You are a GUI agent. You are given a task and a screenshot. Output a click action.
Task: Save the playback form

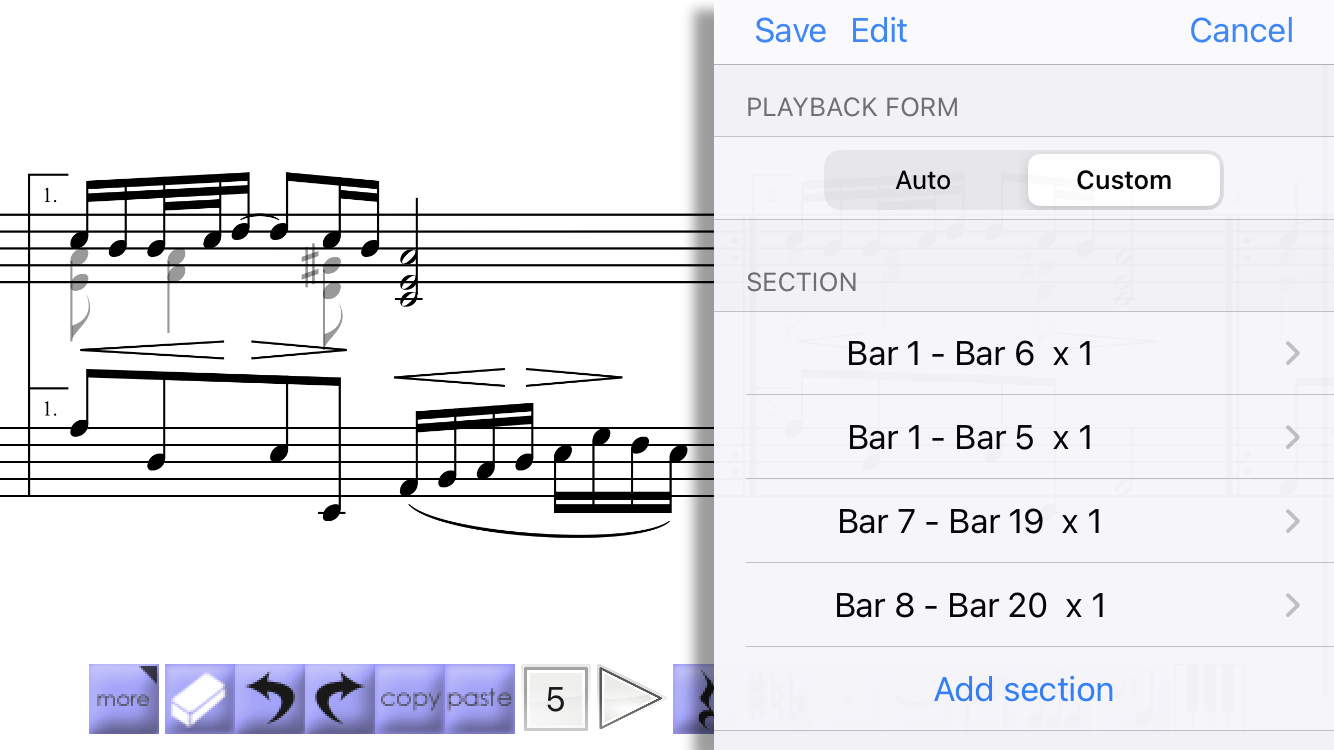point(790,31)
